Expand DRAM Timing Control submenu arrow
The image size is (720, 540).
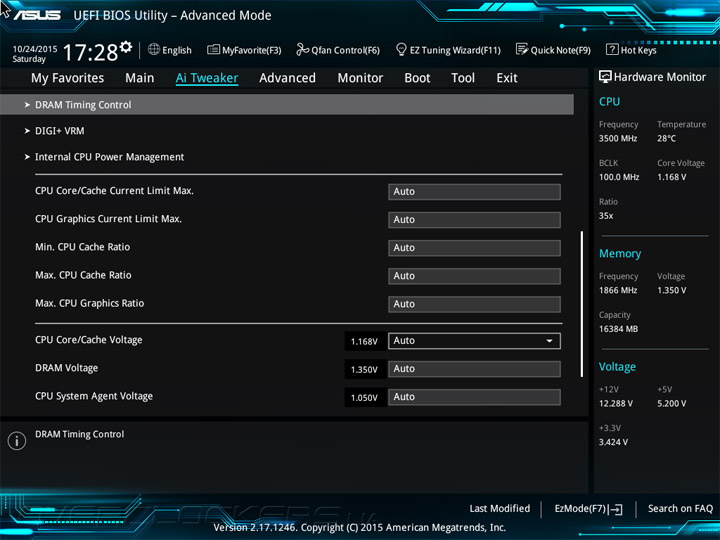pyautogui.click(x=27, y=105)
